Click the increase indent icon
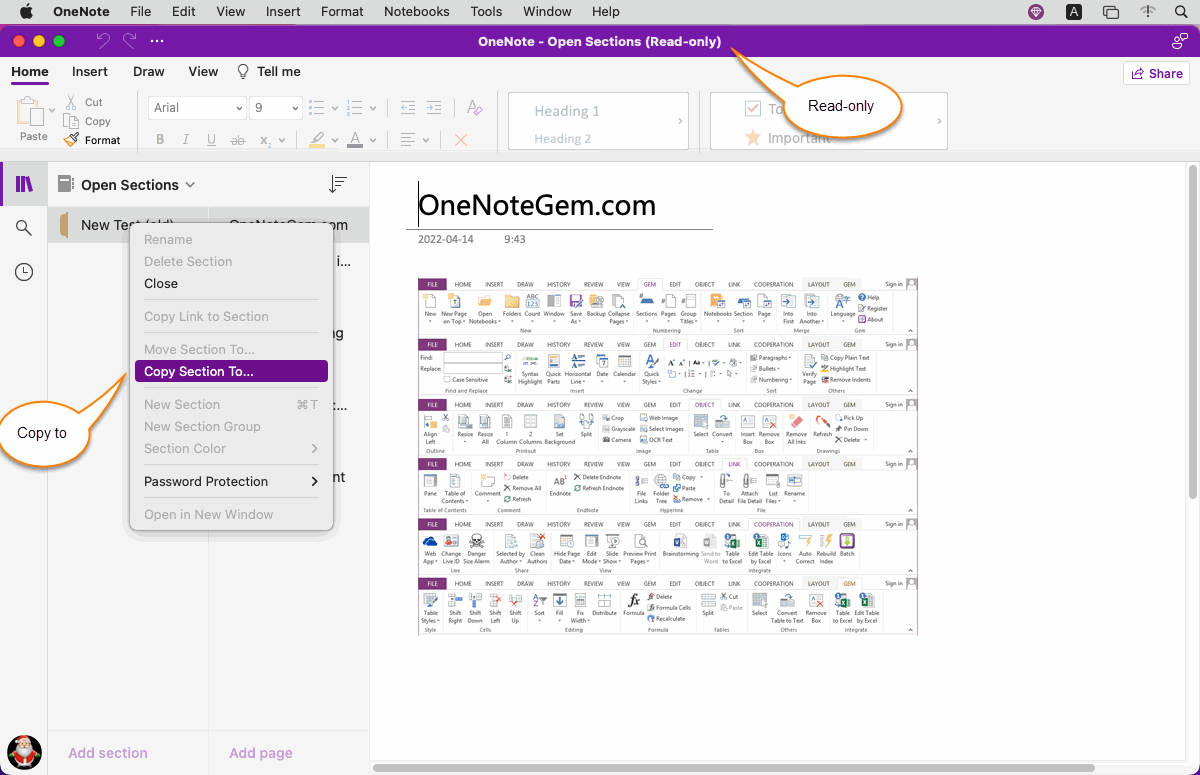 point(436,108)
